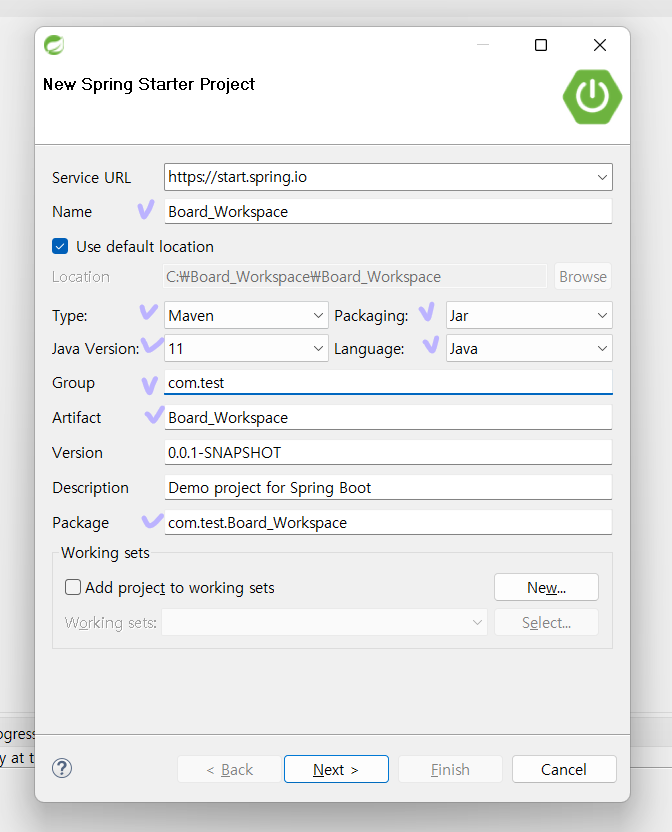The width and height of the screenshot is (672, 832).
Task: Click the Package field com.test.Board_Workspace
Action: [388, 522]
